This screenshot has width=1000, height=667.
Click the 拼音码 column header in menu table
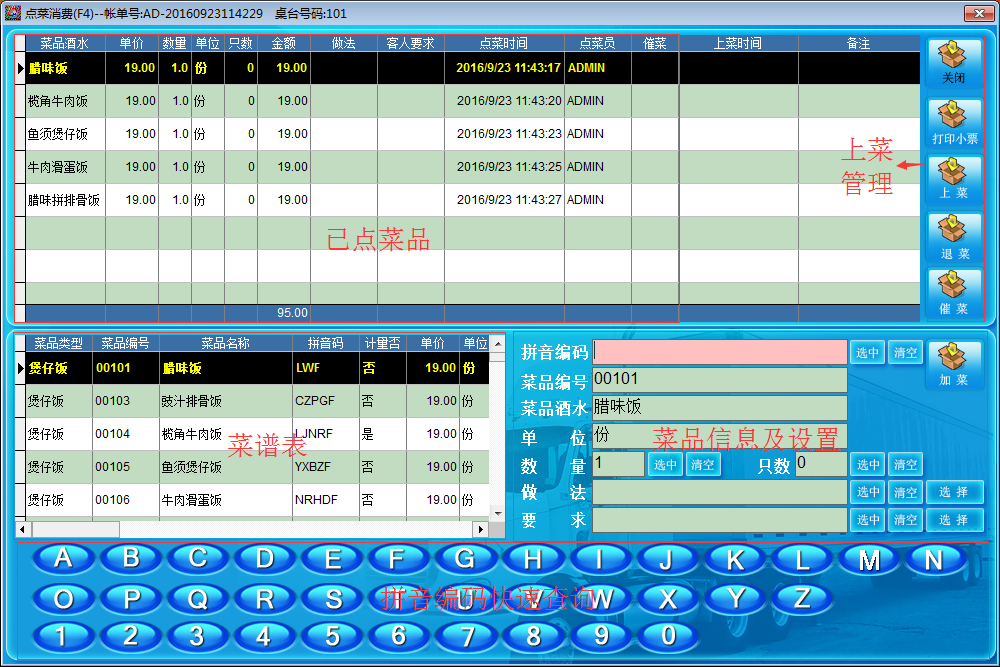[325, 343]
